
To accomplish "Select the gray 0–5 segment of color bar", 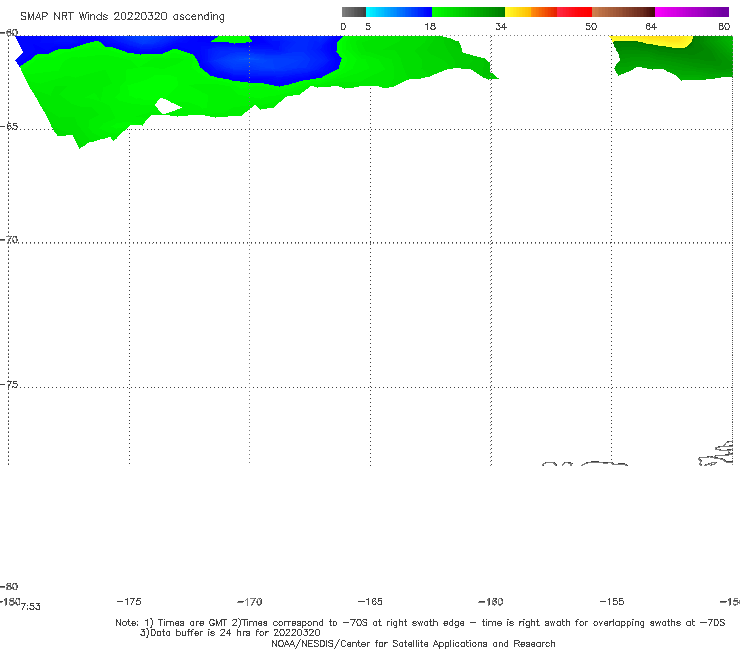I will pyautogui.click(x=354, y=12).
